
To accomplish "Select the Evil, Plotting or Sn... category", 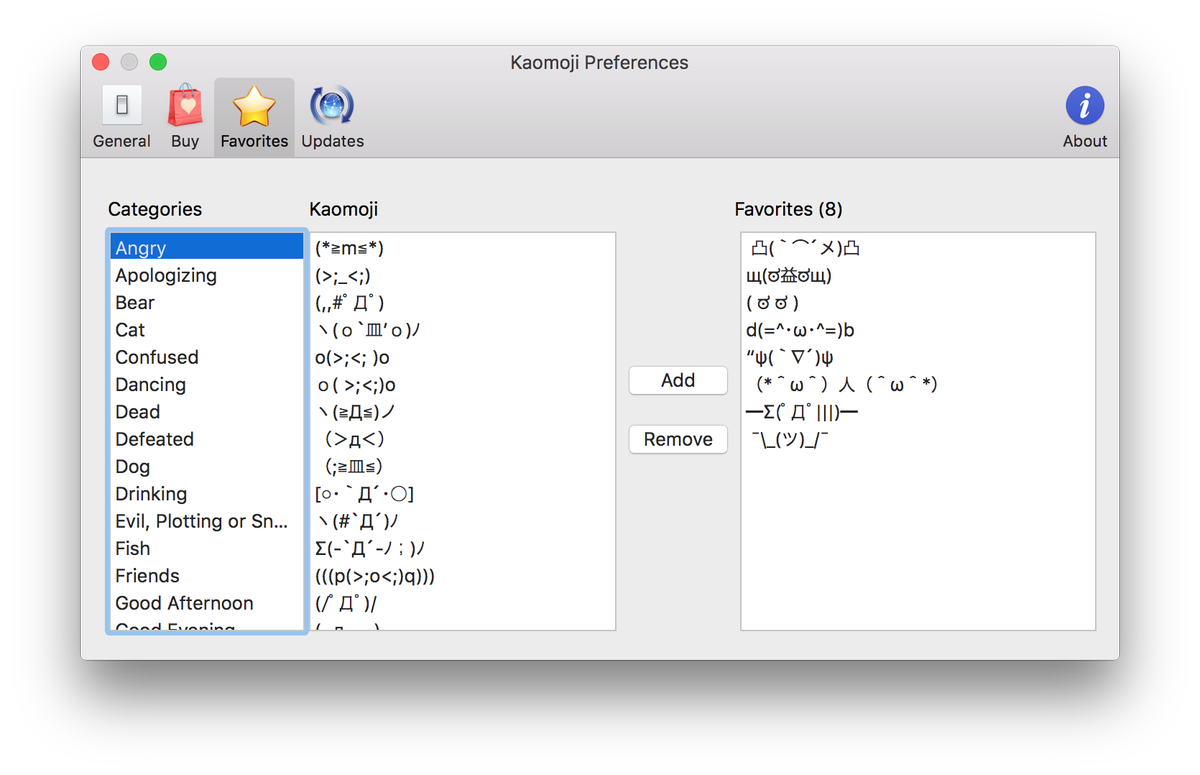I will pos(207,521).
